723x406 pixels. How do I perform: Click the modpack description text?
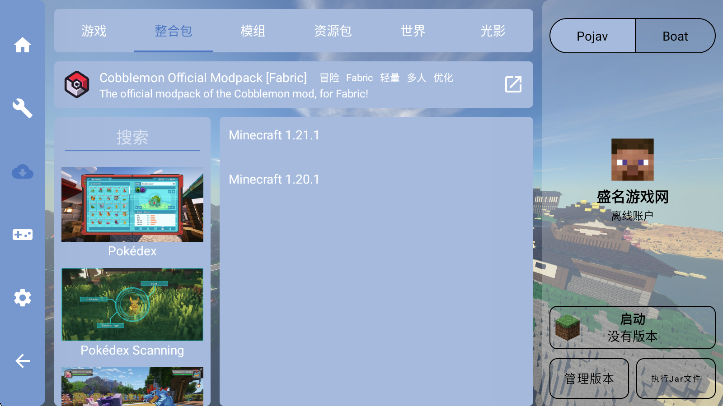click(x=234, y=94)
